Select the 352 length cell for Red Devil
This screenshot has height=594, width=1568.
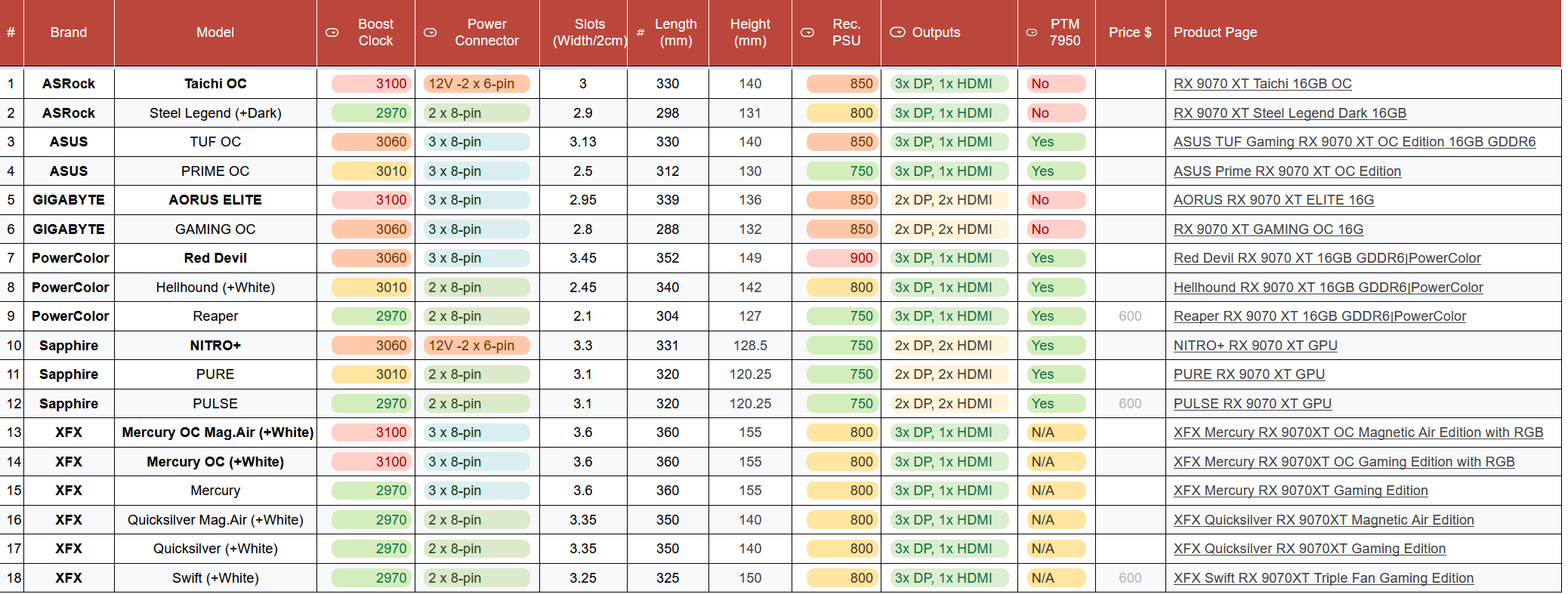tap(668, 258)
